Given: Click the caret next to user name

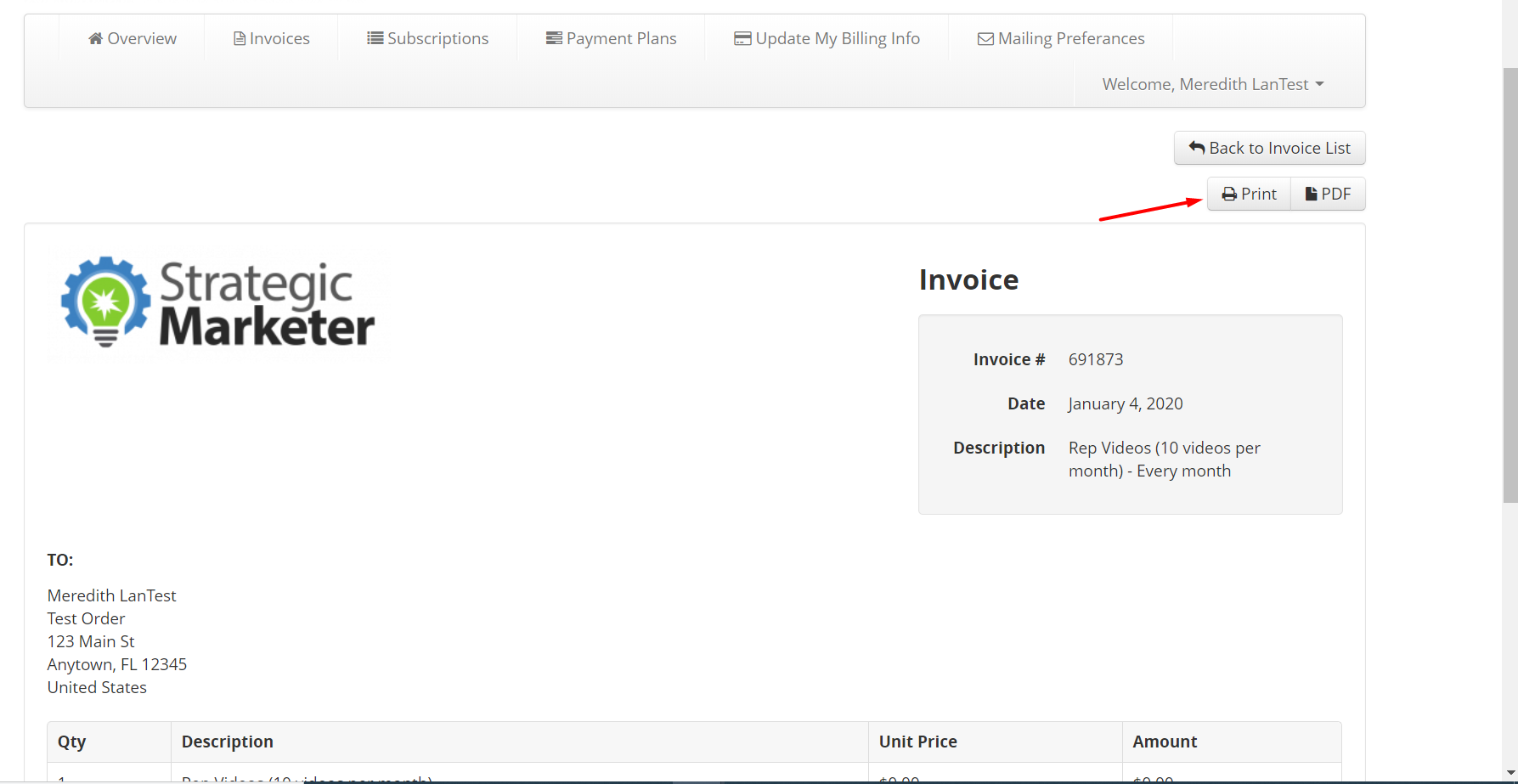Looking at the screenshot, I should pyautogui.click(x=1319, y=84).
